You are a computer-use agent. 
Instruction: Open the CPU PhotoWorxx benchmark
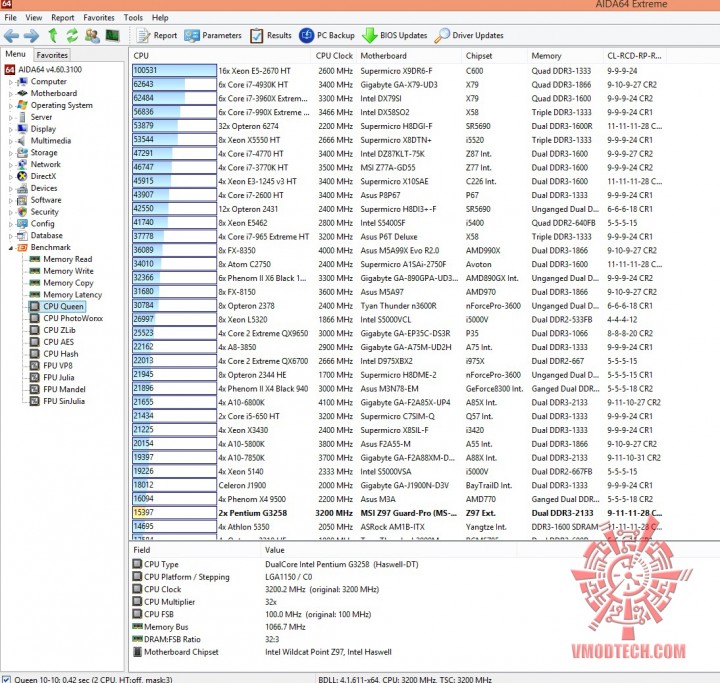pos(73,318)
